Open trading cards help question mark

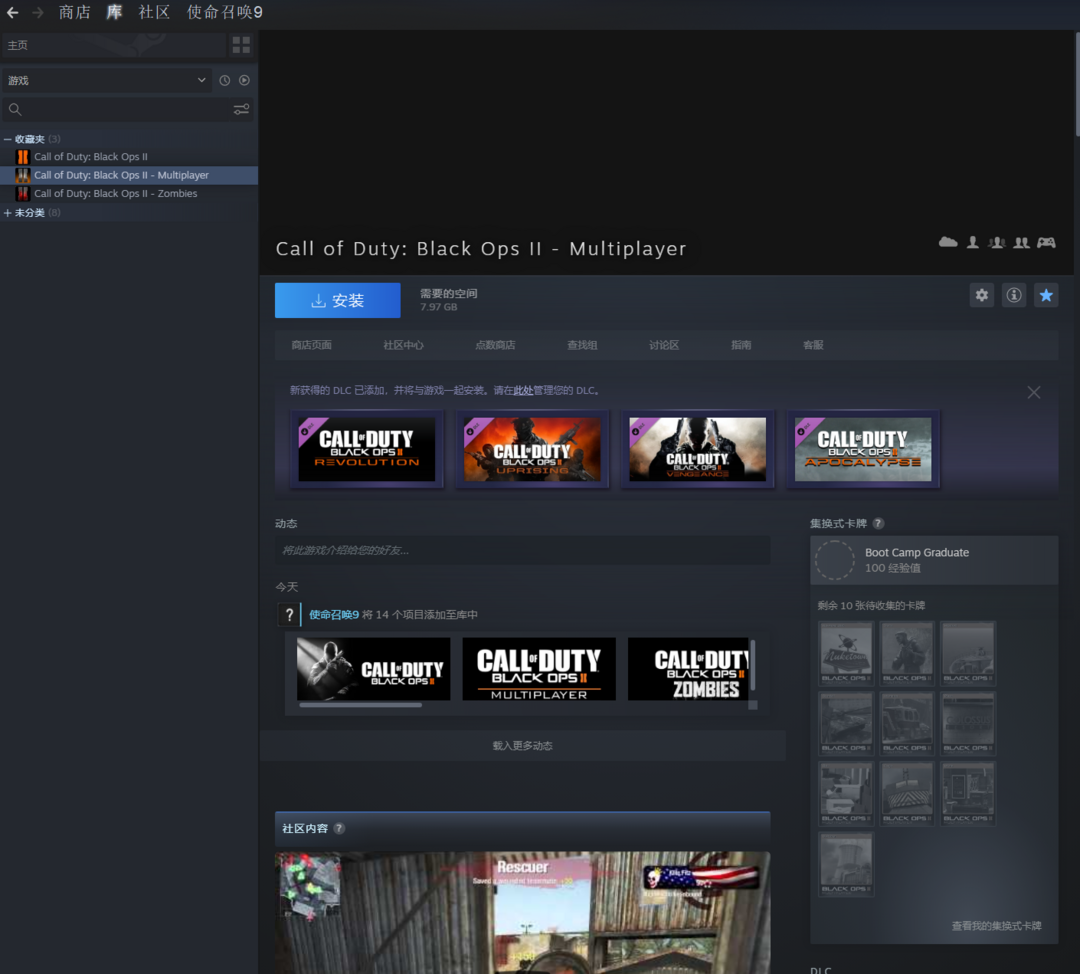coord(878,524)
